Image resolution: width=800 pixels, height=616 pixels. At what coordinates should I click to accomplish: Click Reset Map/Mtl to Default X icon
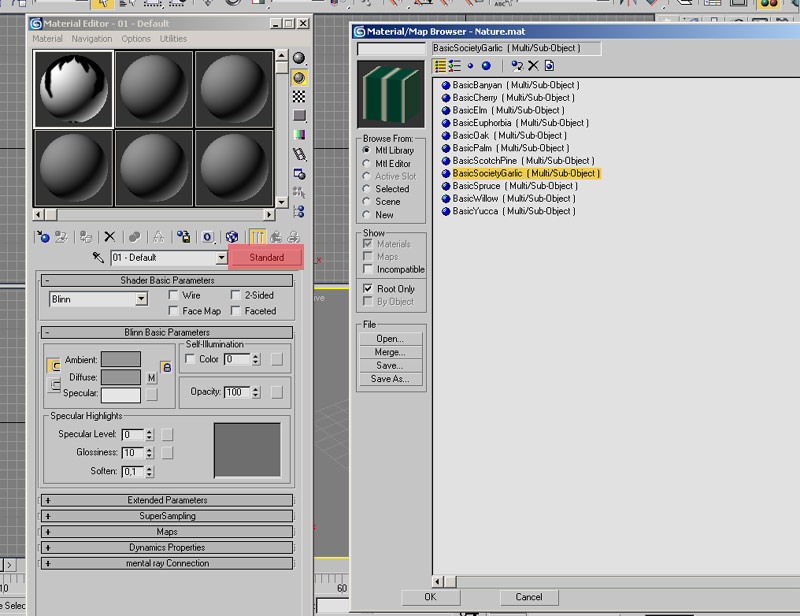(110, 237)
